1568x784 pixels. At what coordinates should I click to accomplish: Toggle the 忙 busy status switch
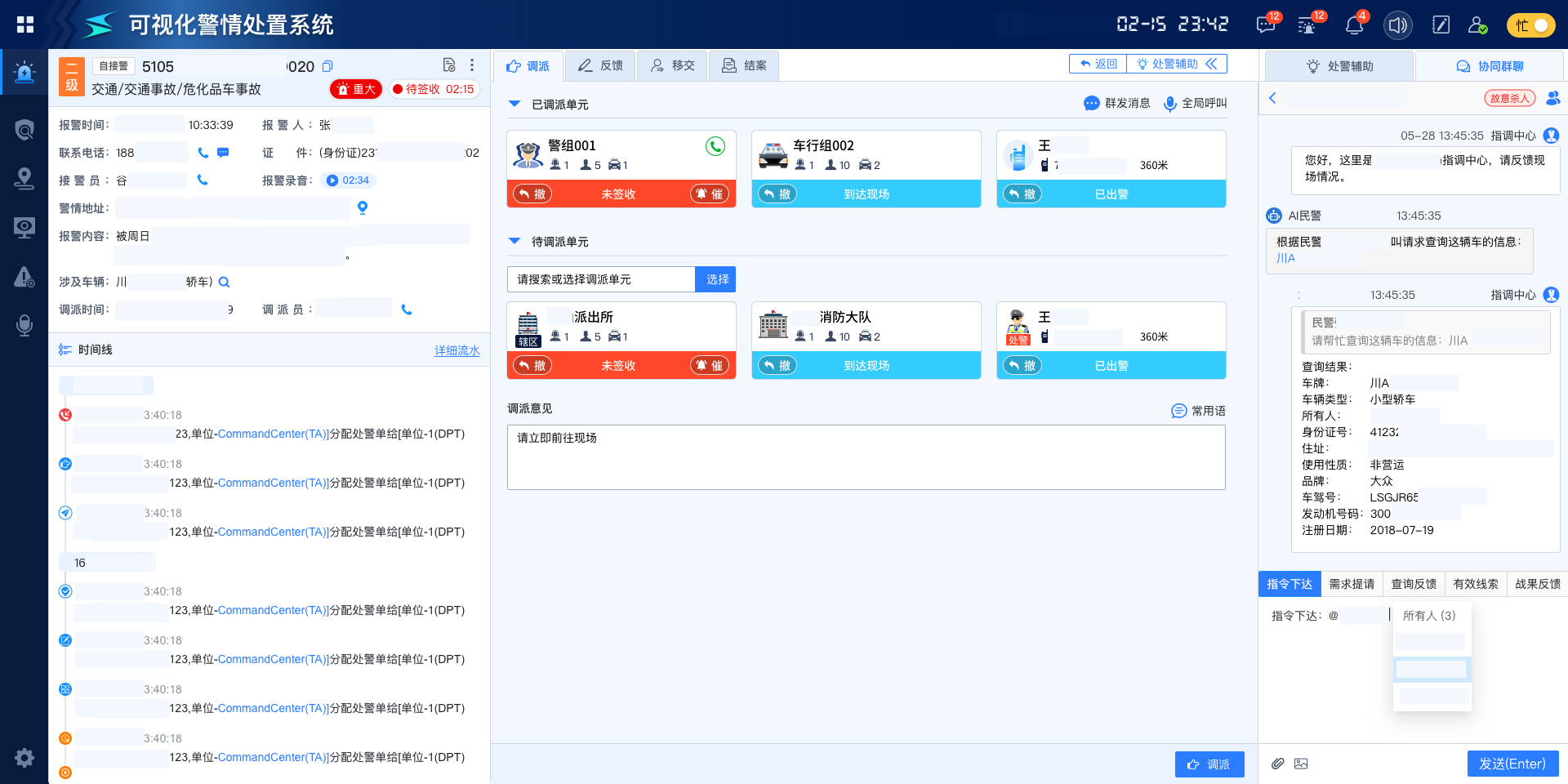[x=1530, y=25]
